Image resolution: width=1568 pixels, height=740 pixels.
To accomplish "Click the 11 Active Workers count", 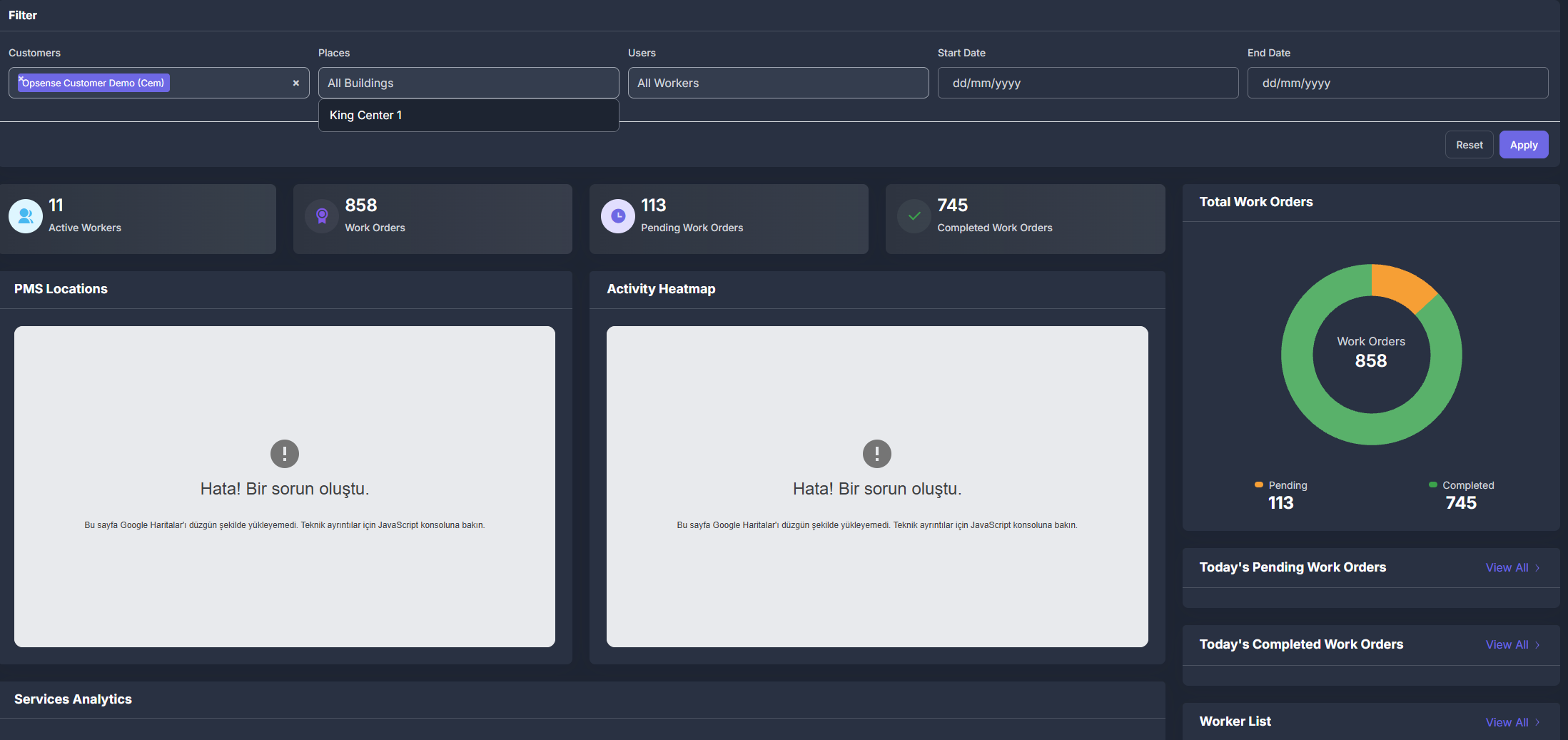I will (x=56, y=206).
